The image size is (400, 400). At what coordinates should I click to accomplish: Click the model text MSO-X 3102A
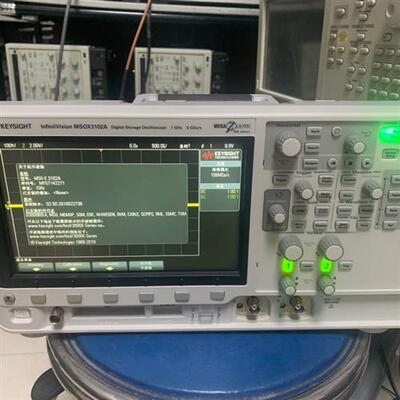click(x=48, y=178)
